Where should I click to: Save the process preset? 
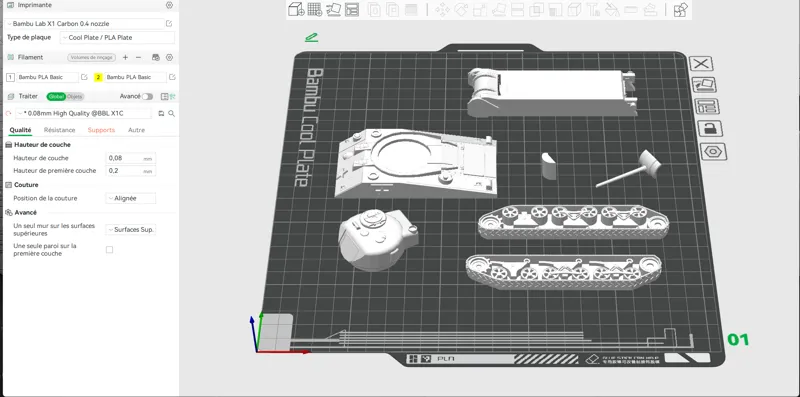tap(161, 113)
